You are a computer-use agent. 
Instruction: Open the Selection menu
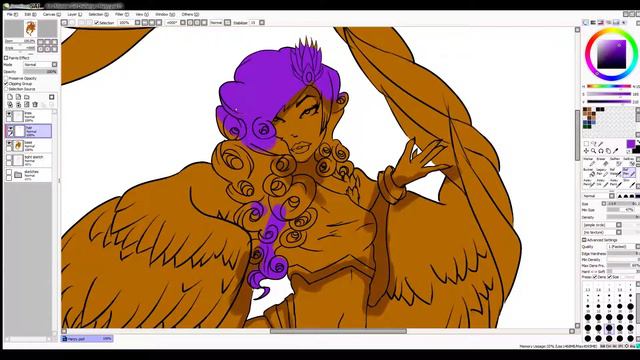pyautogui.click(x=98, y=14)
